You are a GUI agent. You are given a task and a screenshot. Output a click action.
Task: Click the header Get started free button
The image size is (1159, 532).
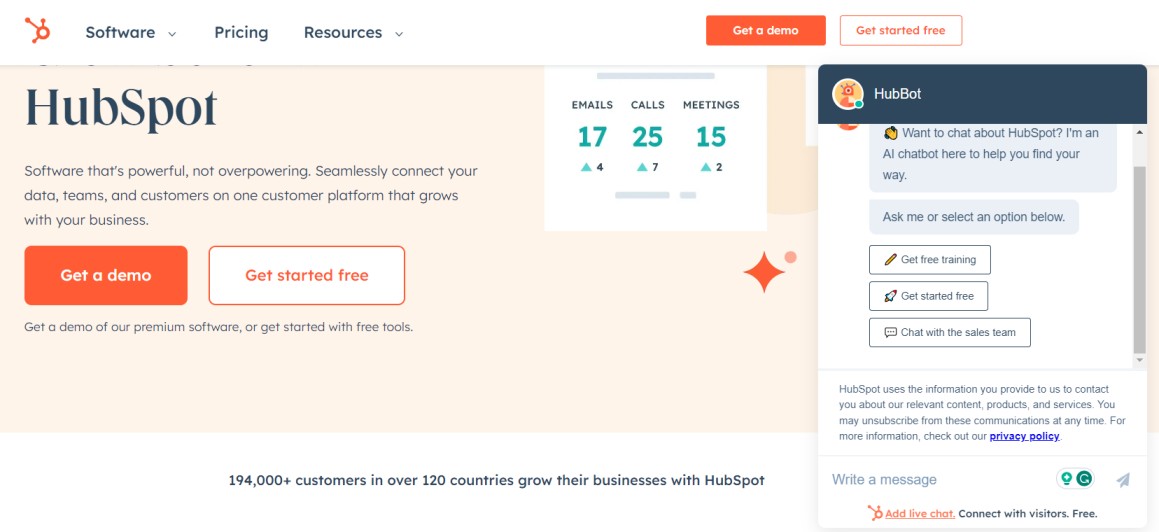click(x=900, y=30)
